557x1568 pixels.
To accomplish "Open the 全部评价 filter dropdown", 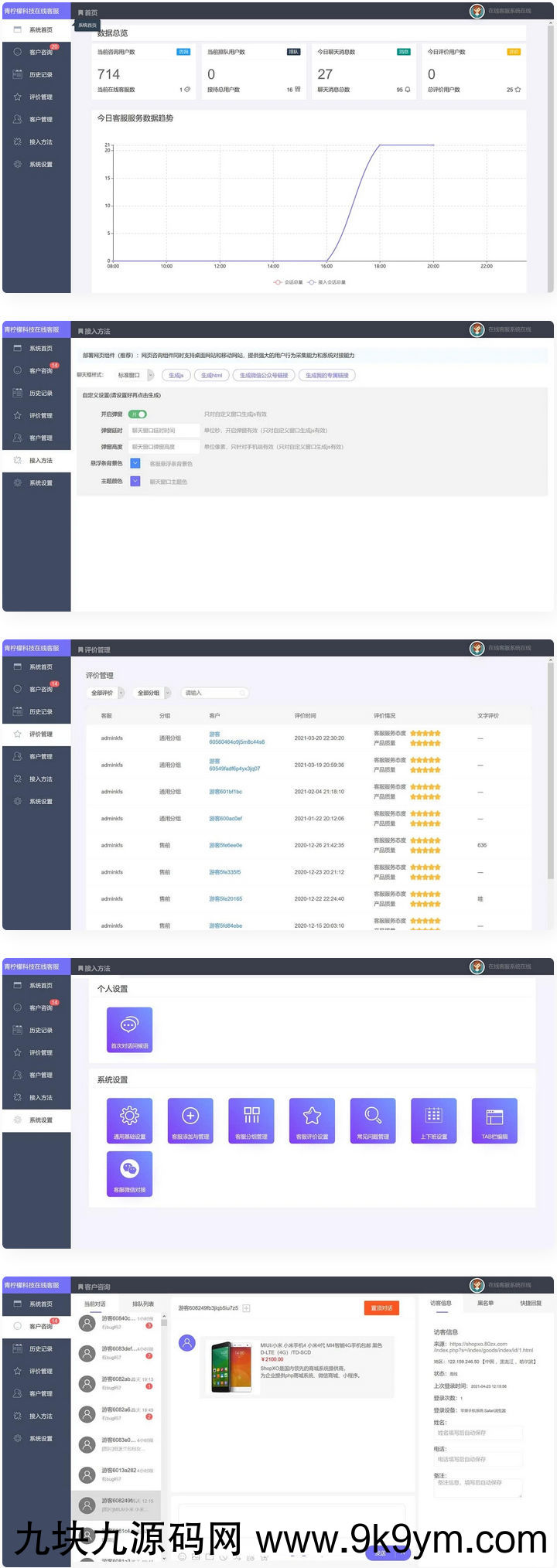I will [x=108, y=693].
